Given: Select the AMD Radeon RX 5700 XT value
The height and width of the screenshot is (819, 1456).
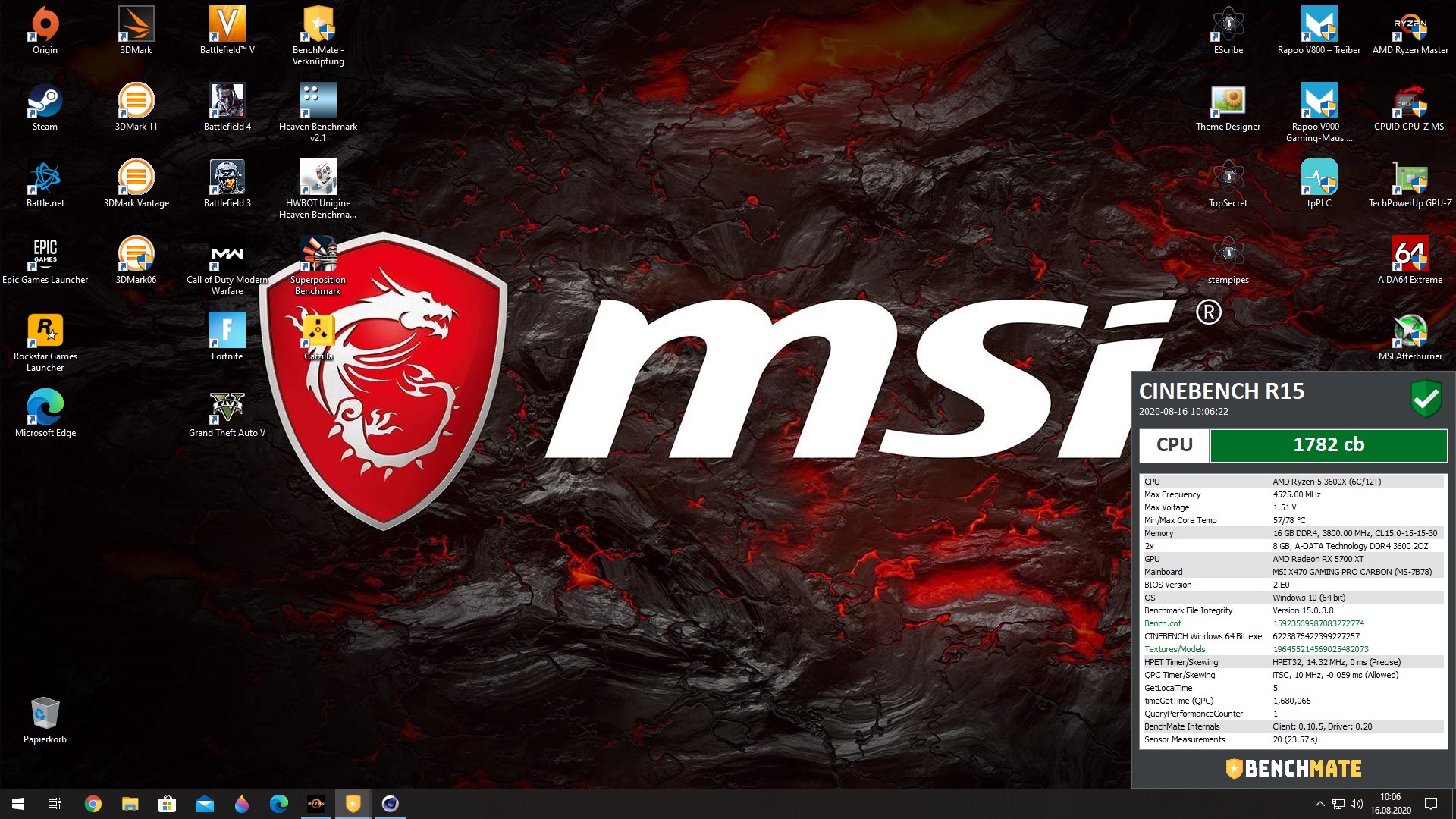Looking at the screenshot, I should click(1318, 559).
